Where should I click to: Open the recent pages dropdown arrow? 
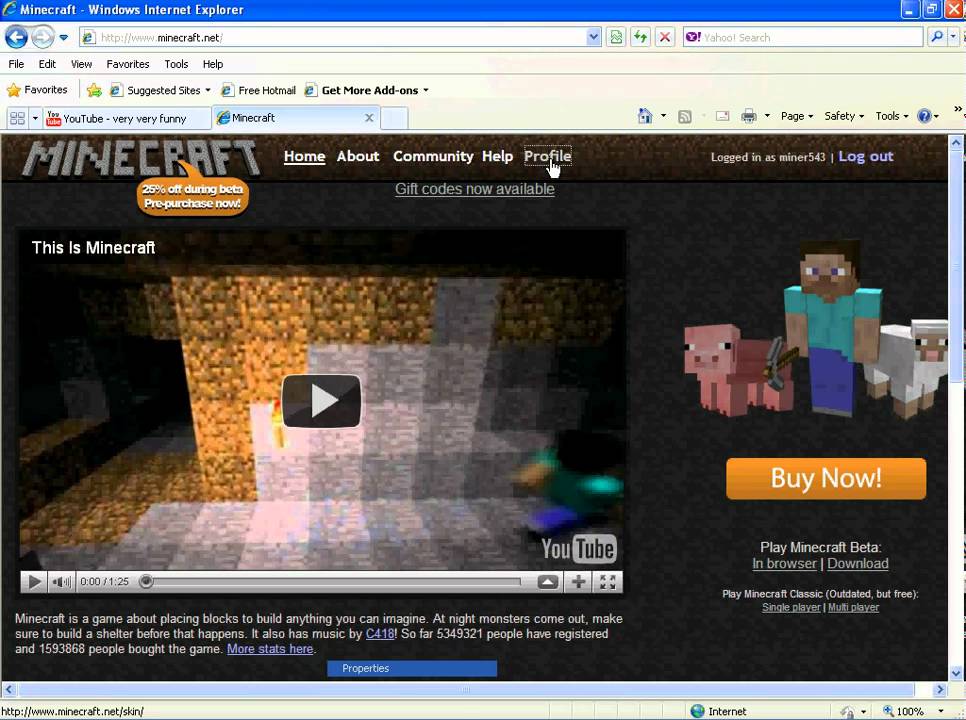tap(63, 38)
